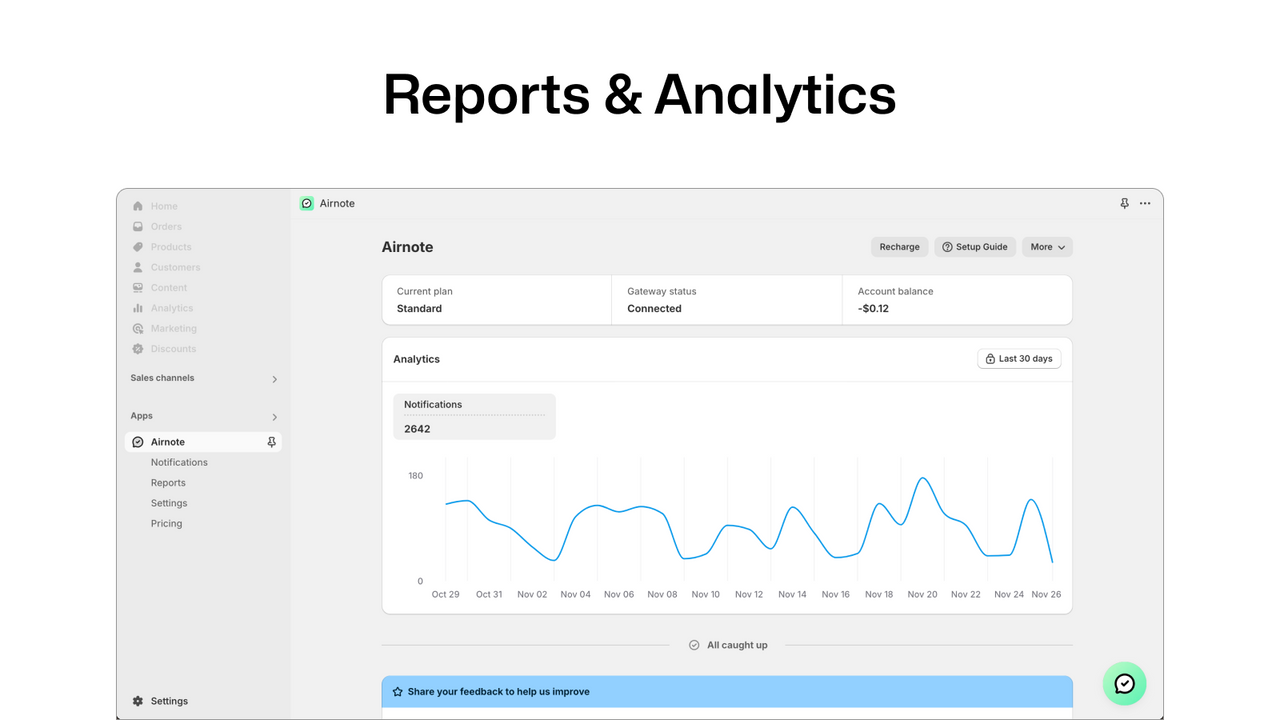Screen dimensions: 1280x720
Task: Click the Recharge button
Action: 898,247
